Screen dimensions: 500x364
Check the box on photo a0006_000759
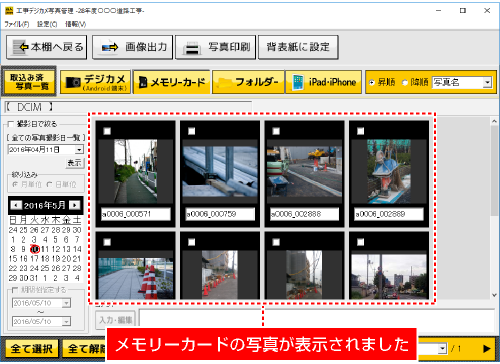[191, 131]
